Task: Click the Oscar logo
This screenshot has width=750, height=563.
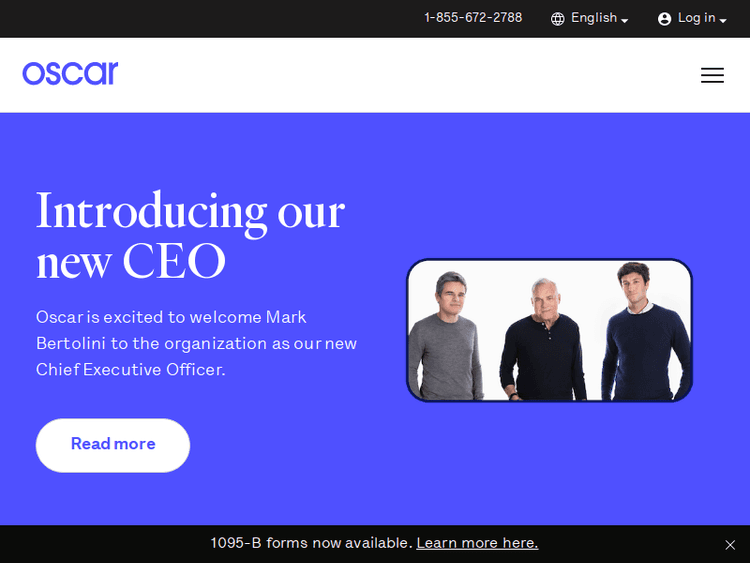Action: click(70, 73)
